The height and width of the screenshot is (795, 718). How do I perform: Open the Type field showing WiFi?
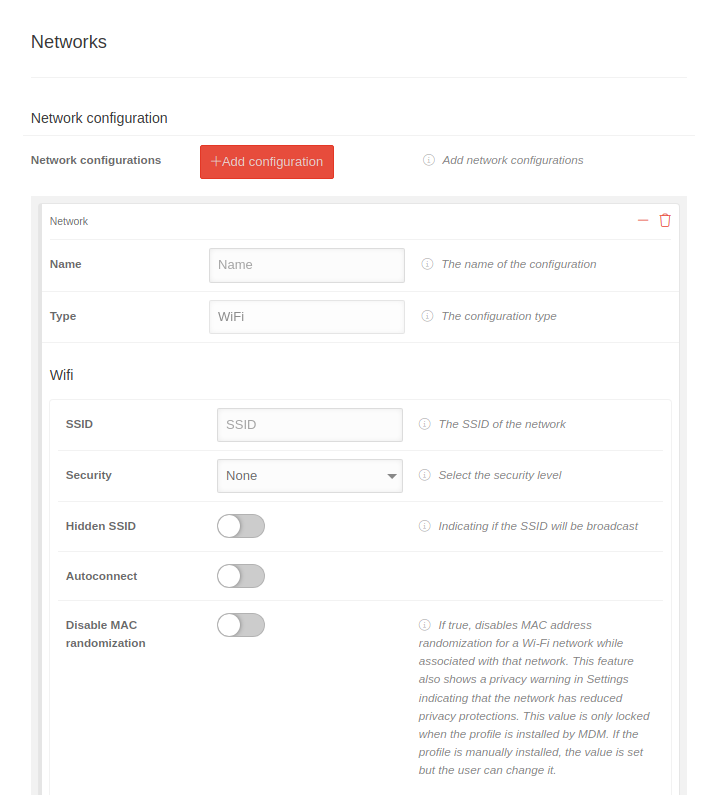coord(306,317)
